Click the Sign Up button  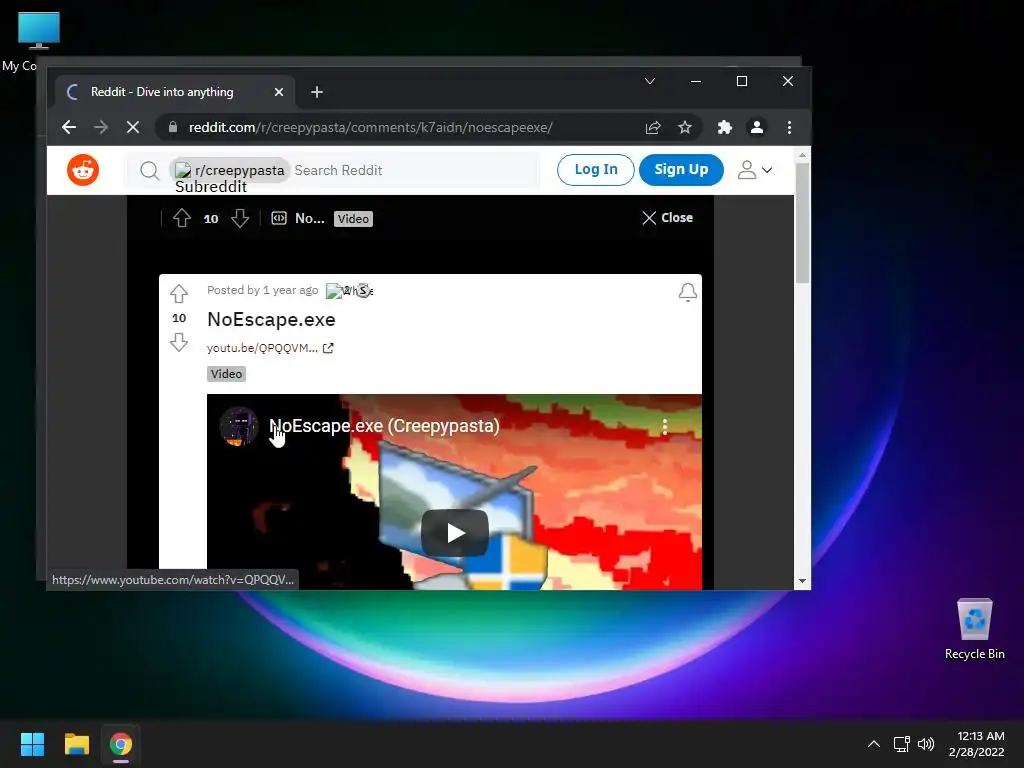tap(681, 170)
